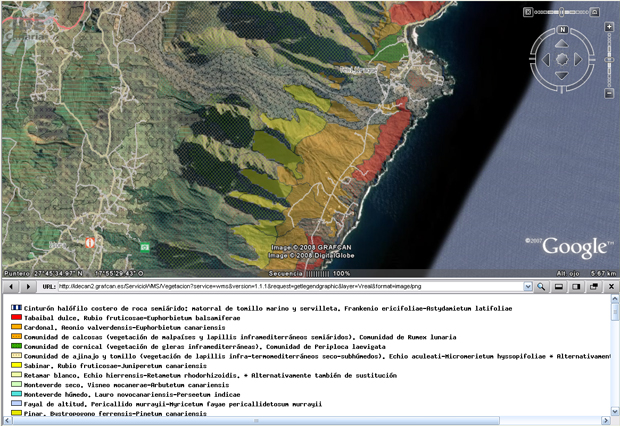The height and width of the screenshot is (426, 620).
Task: Click the 'Alt. ojo 5.67 km' status text
Action: point(586,273)
